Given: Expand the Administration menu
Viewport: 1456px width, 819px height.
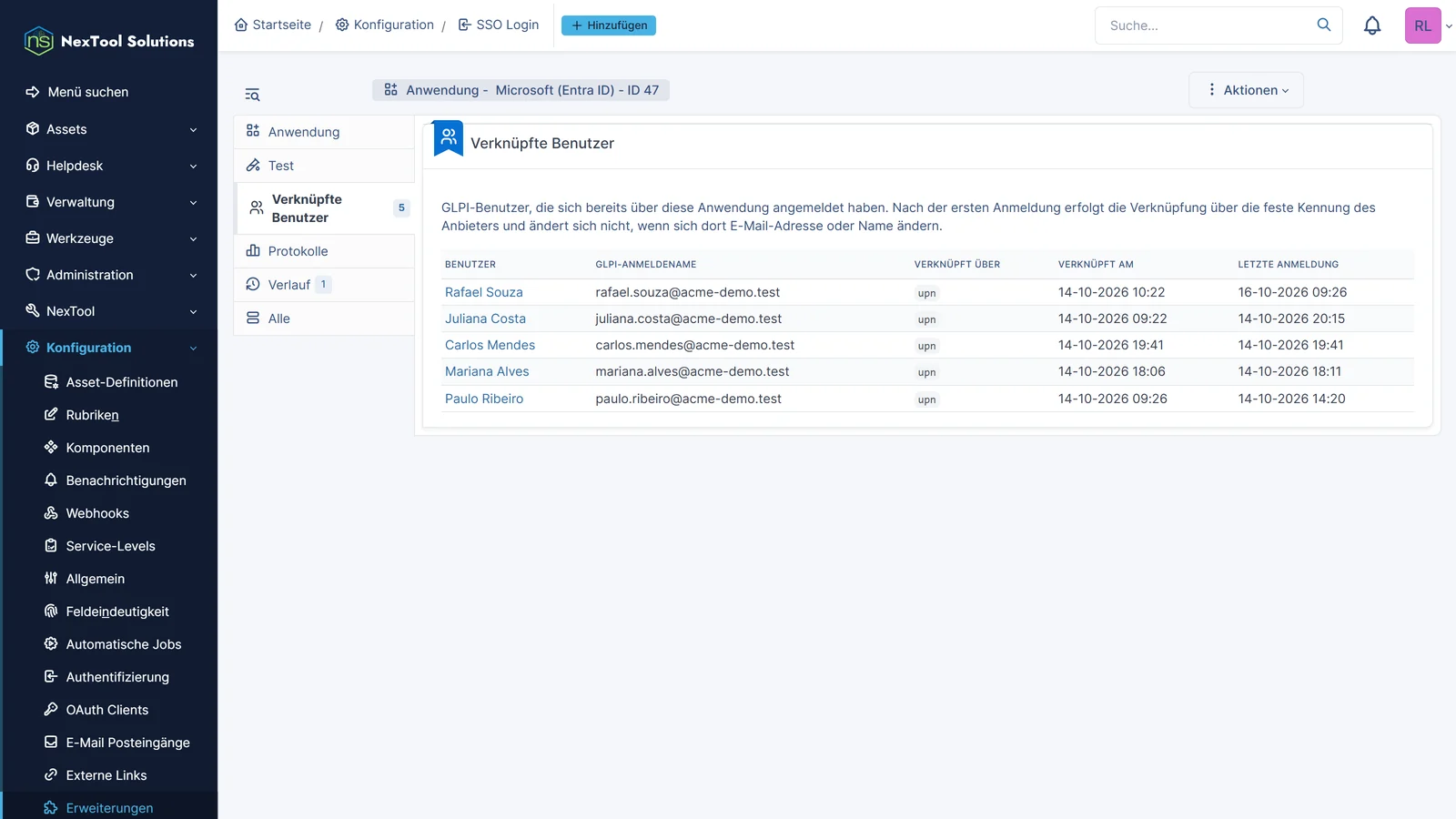Looking at the screenshot, I should pyautogui.click(x=109, y=275).
